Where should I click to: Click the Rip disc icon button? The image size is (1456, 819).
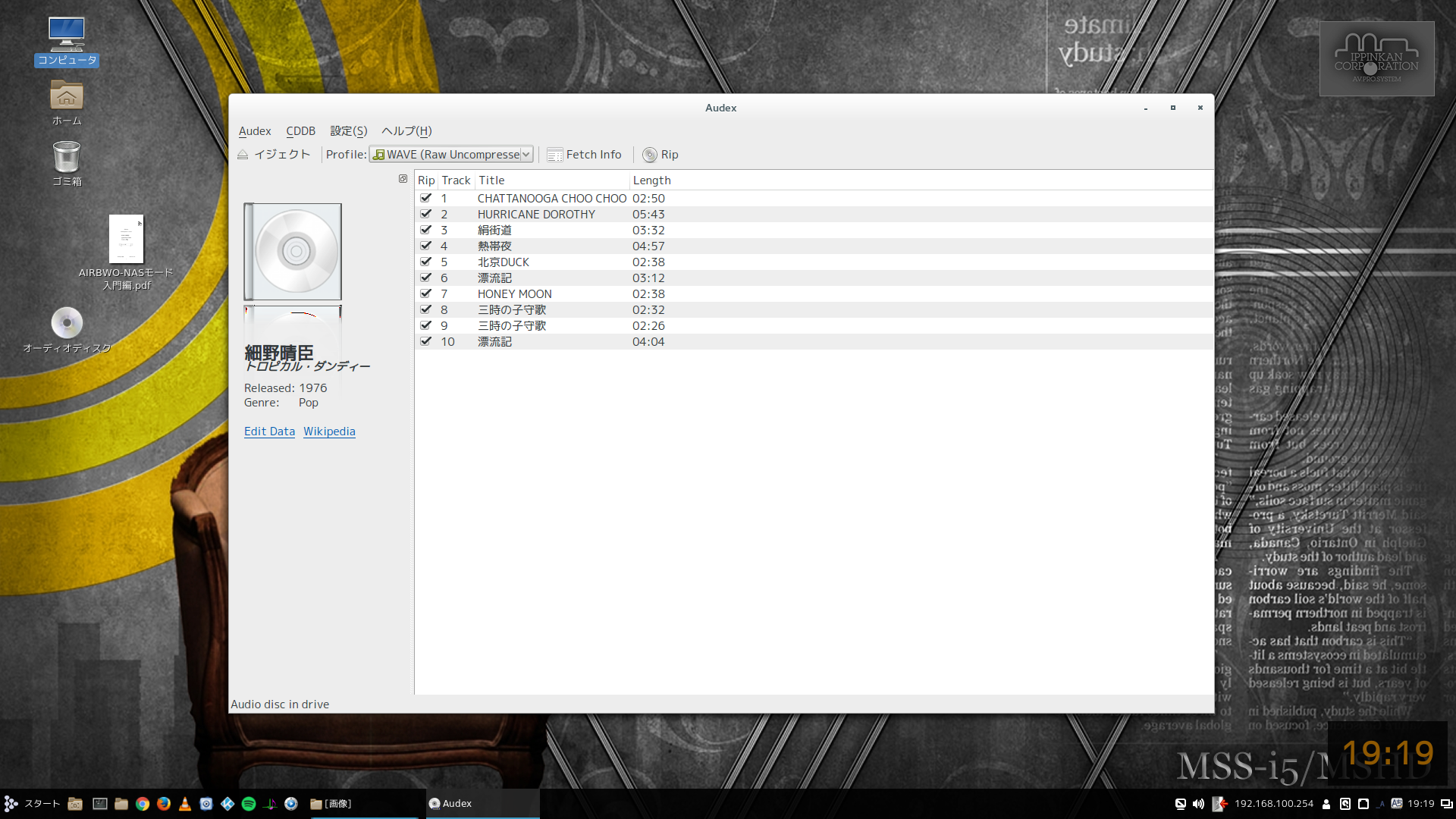click(x=650, y=155)
